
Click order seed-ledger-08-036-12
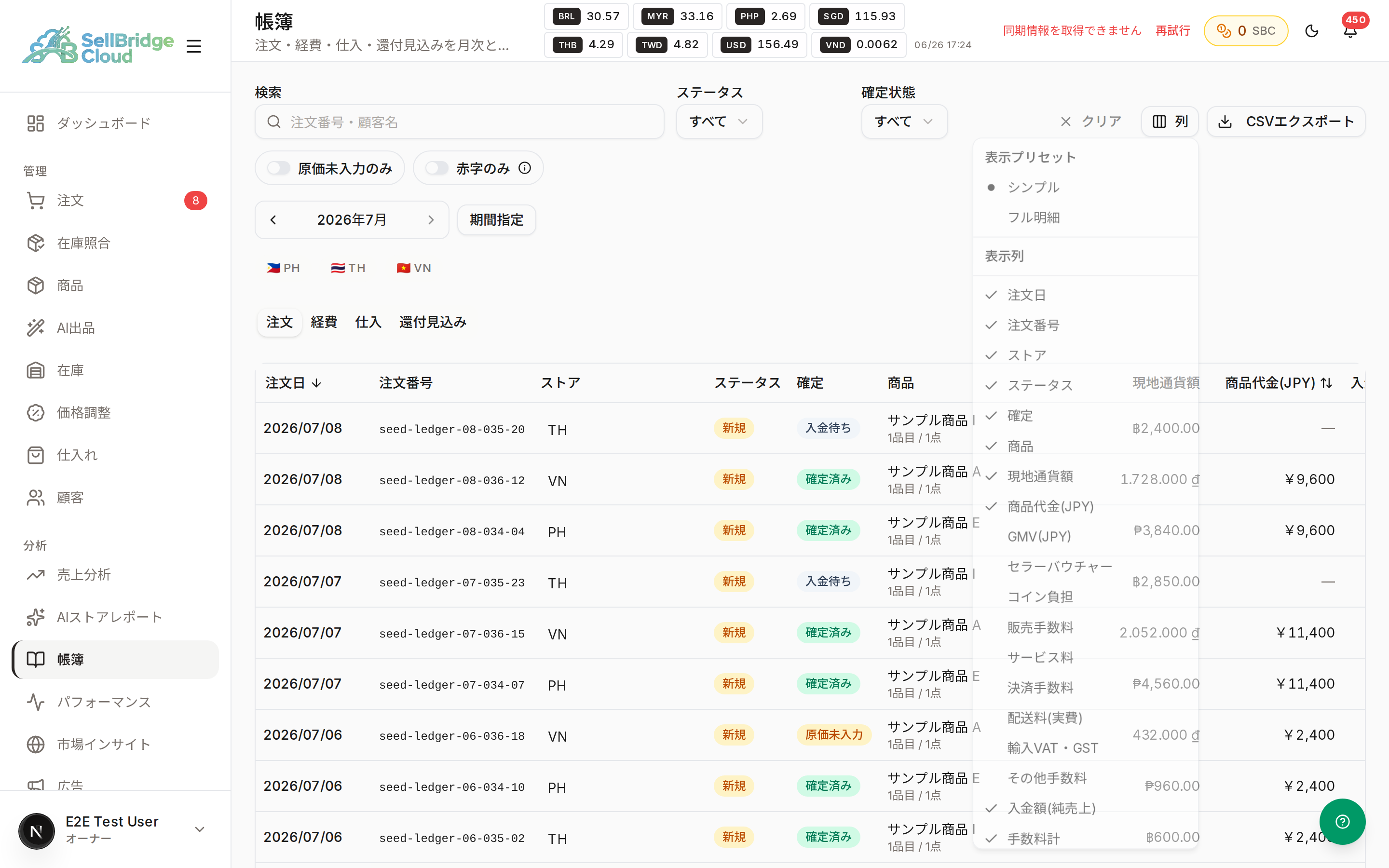[x=452, y=480]
